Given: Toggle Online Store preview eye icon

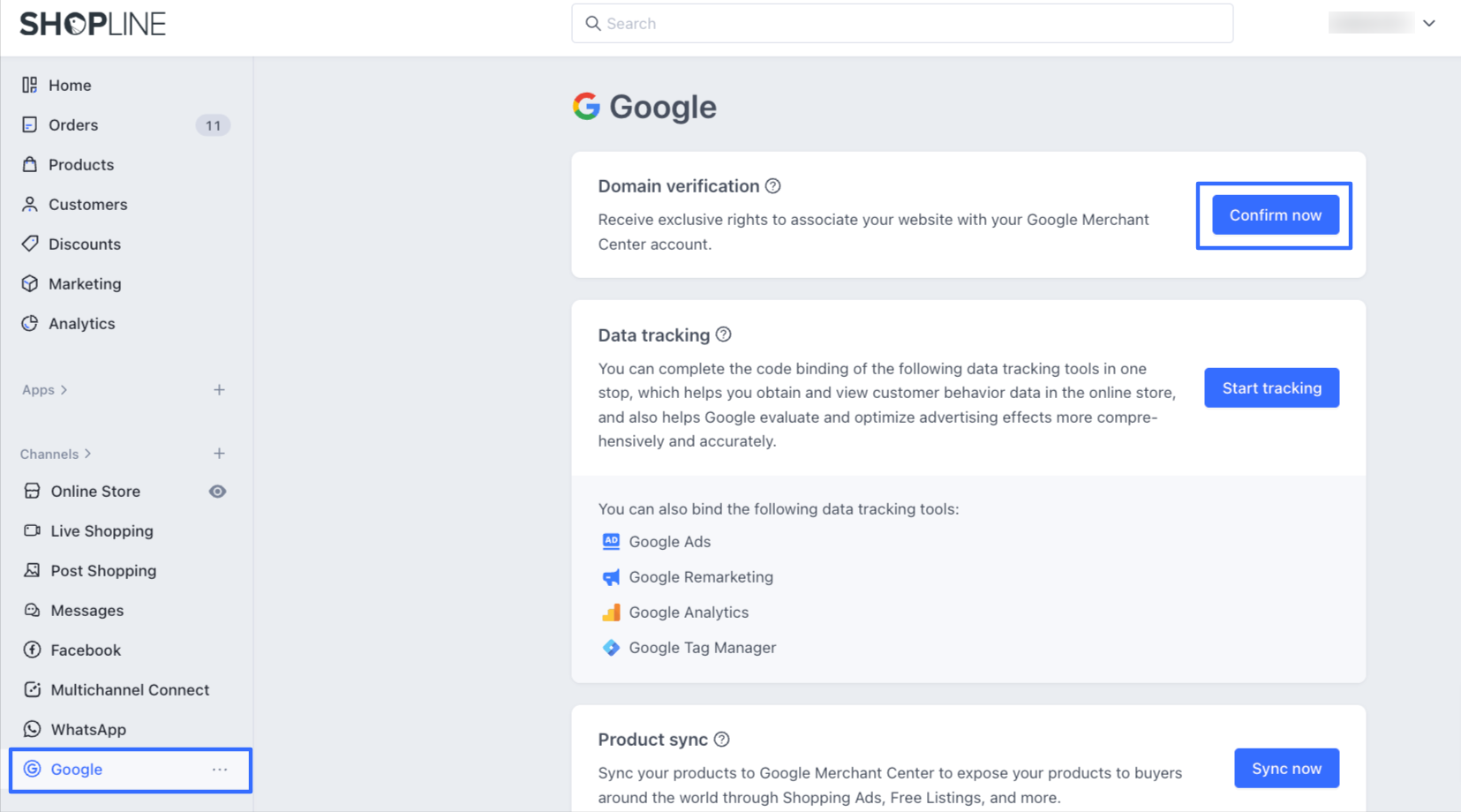Looking at the screenshot, I should tap(217, 492).
